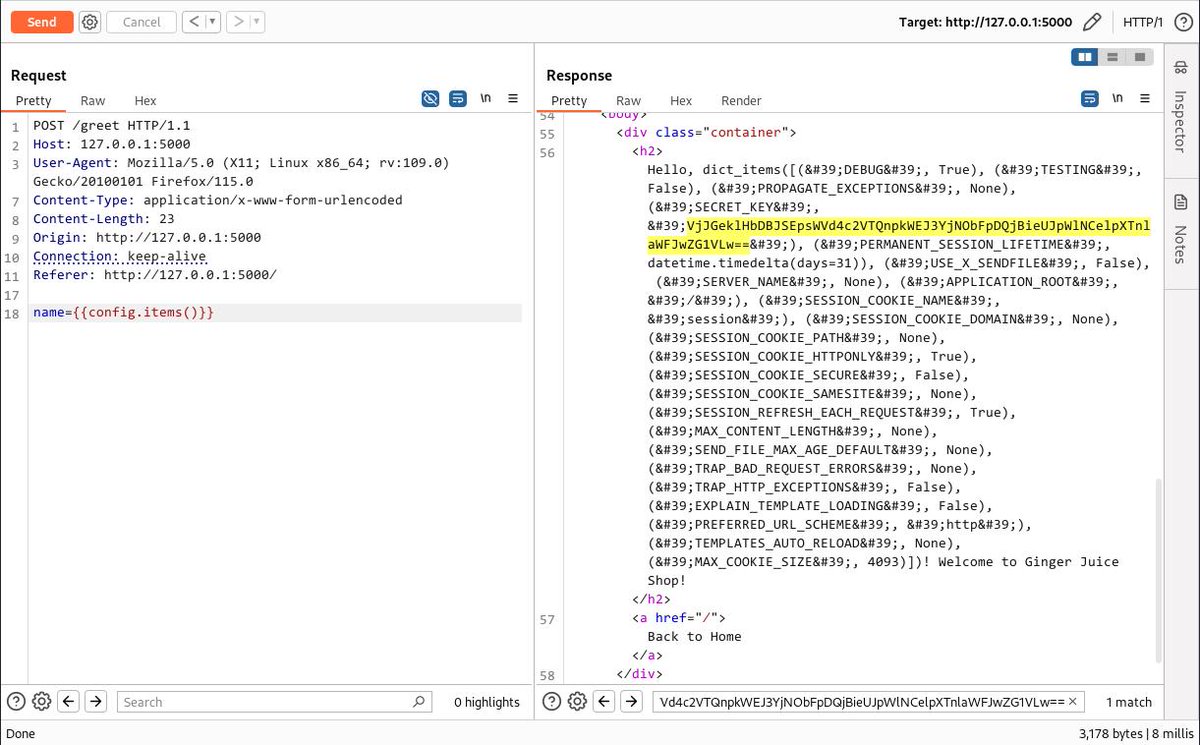Open Repeater settings gear next to Send
This screenshot has width=1200, height=745.
coord(90,22)
